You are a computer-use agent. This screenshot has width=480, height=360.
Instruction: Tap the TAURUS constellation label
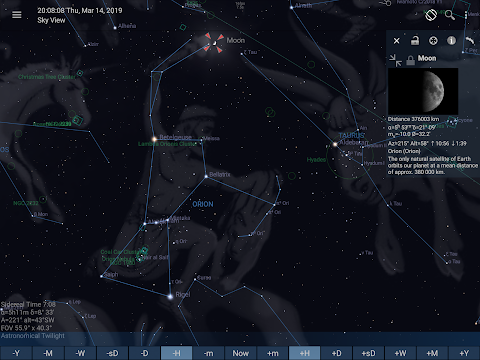click(x=352, y=135)
